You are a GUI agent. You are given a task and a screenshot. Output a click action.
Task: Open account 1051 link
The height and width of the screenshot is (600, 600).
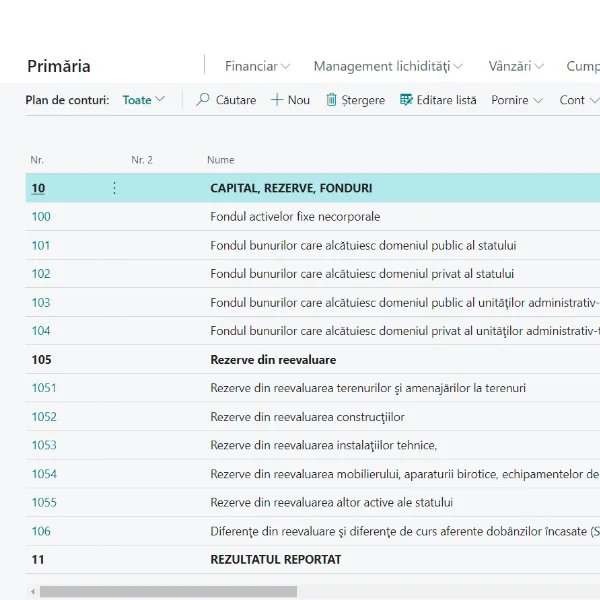click(x=44, y=388)
